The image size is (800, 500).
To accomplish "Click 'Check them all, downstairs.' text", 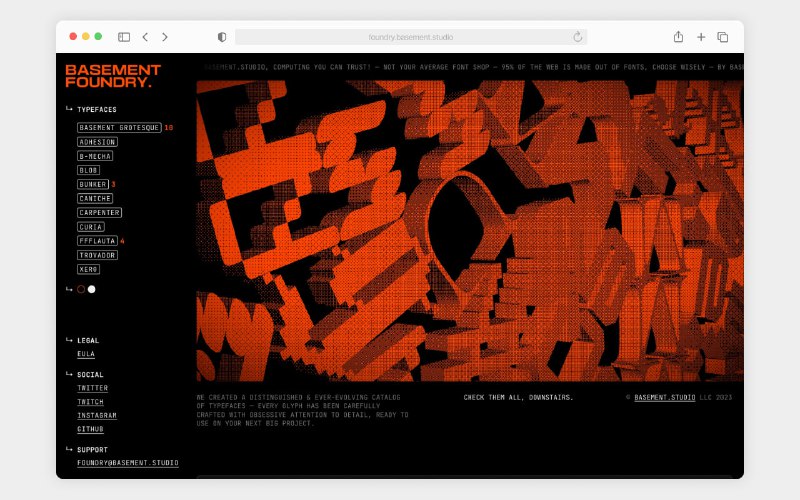I will 518,397.
